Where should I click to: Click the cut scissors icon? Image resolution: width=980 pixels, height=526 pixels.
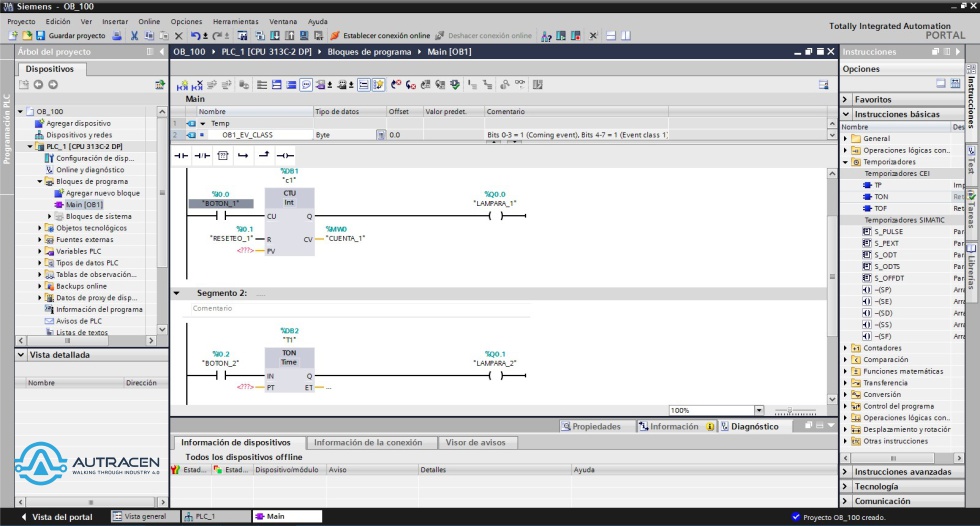(x=134, y=35)
